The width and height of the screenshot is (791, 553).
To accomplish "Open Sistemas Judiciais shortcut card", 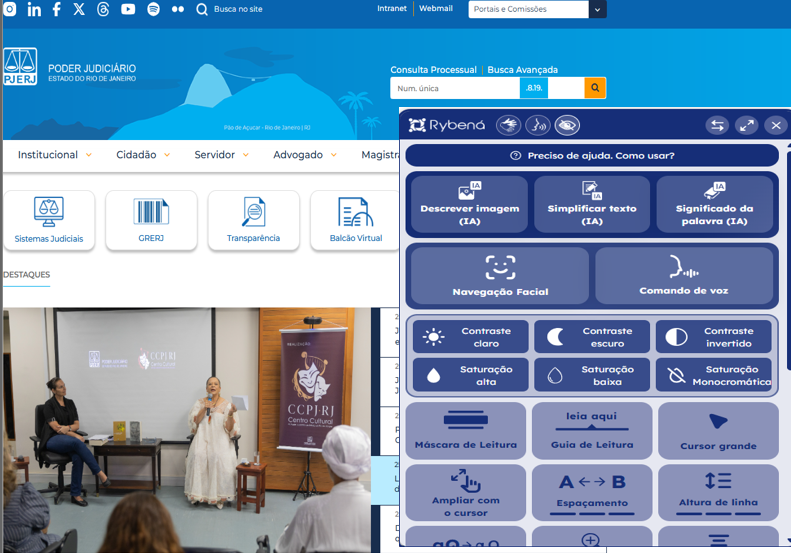I will (x=49, y=220).
